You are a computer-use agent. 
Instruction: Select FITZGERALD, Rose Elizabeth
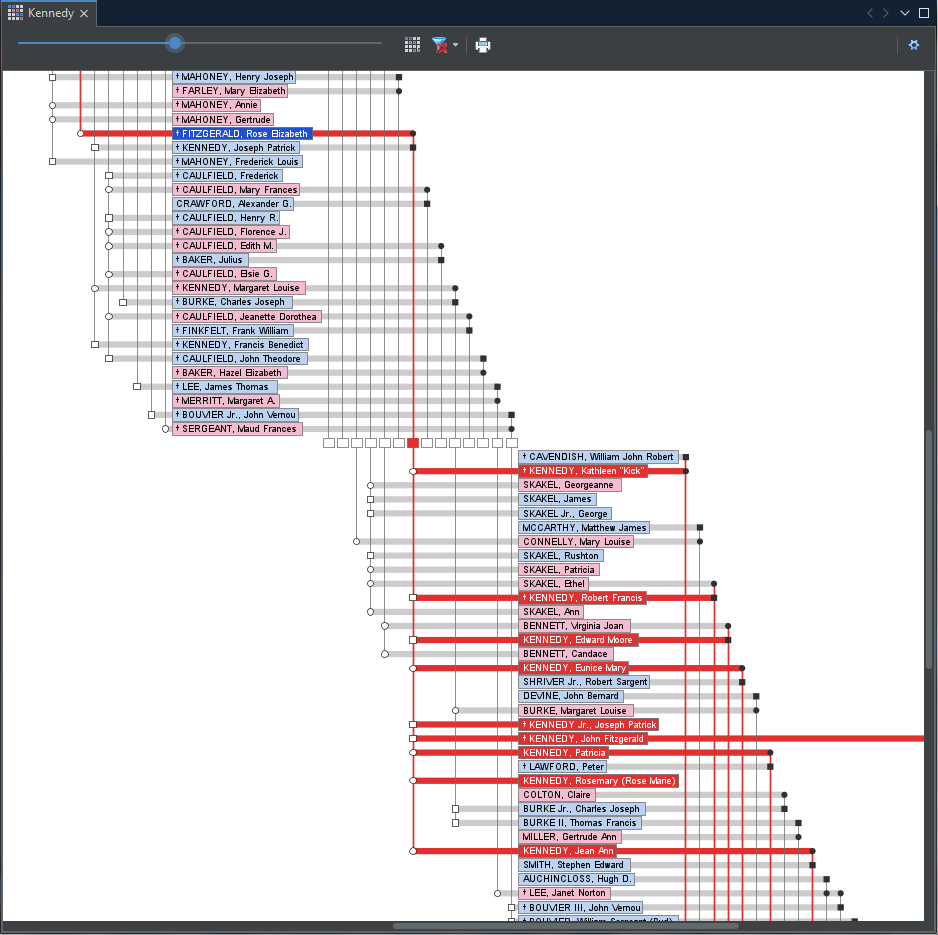tap(242, 133)
